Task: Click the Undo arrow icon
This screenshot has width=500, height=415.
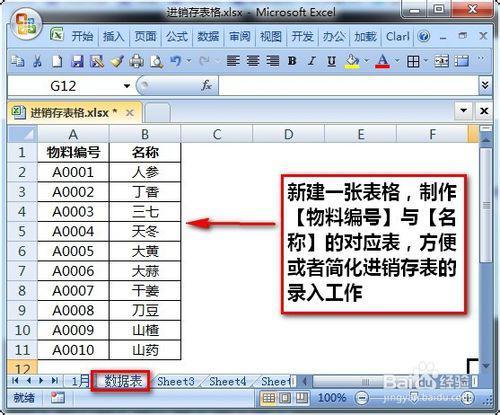Action: 176,61
